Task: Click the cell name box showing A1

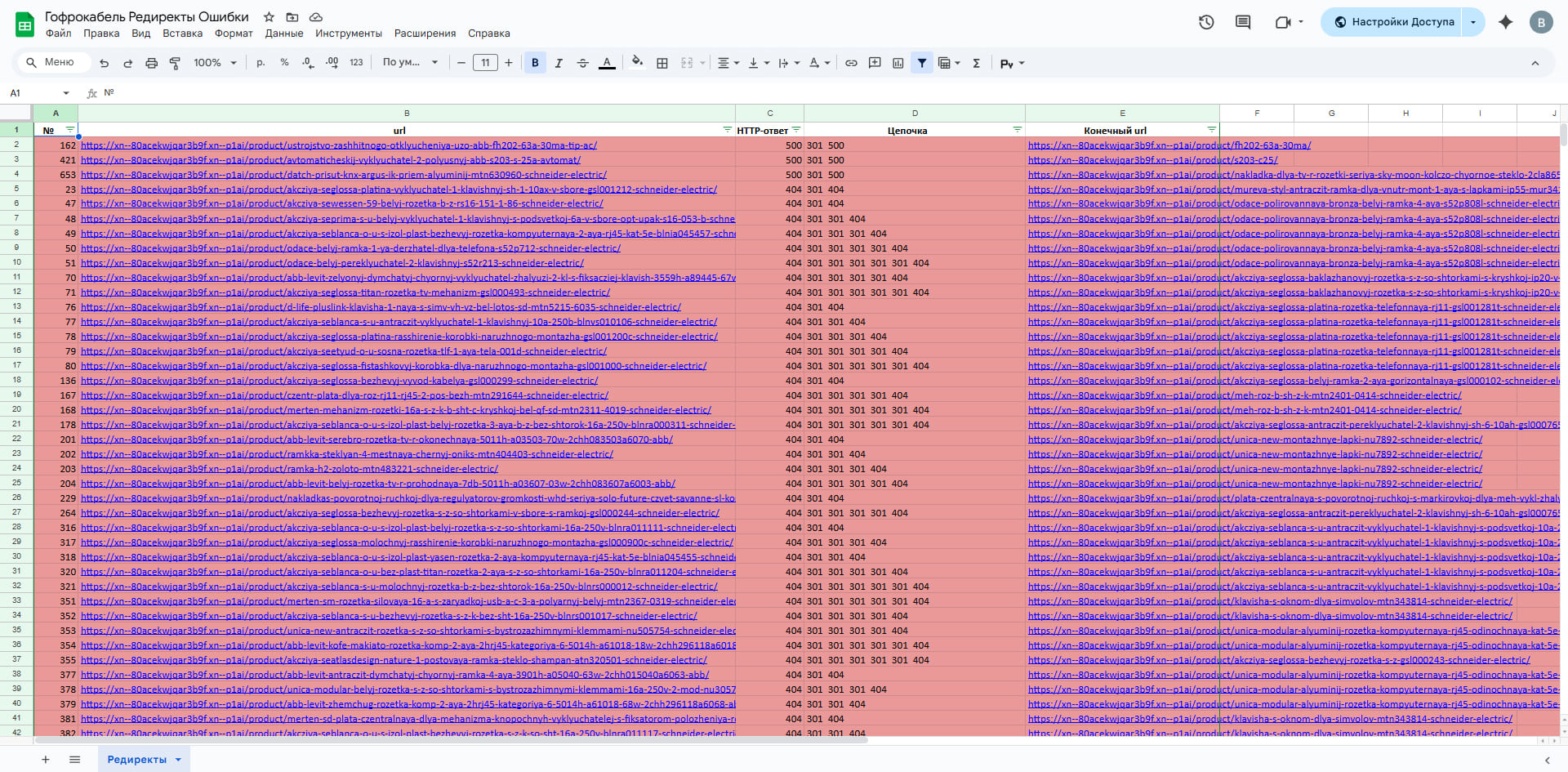Action: pos(37,93)
